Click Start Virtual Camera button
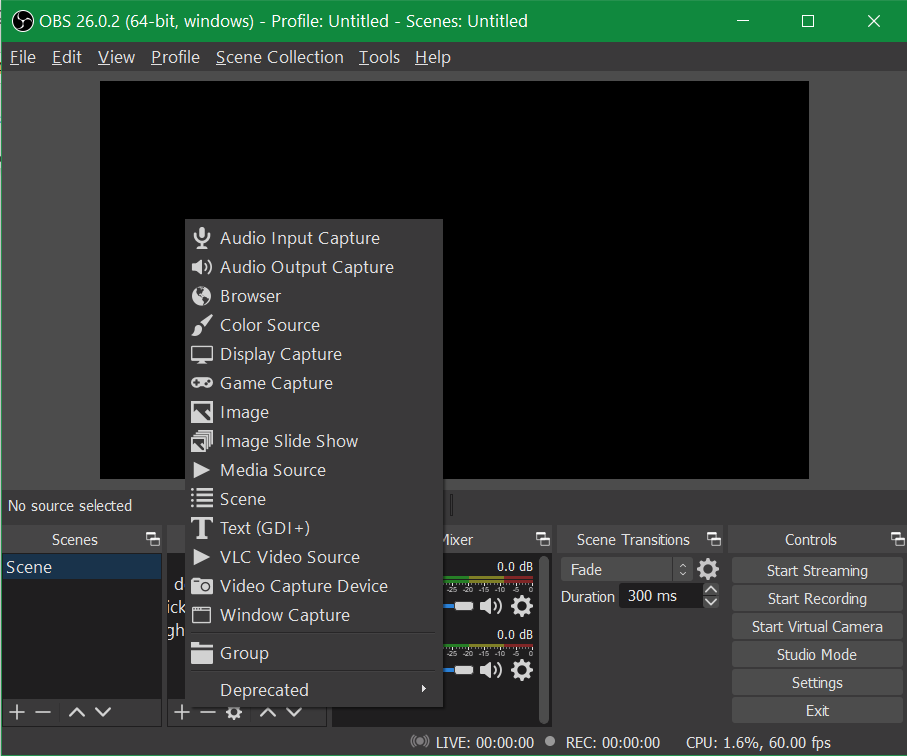 pos(817,626)
